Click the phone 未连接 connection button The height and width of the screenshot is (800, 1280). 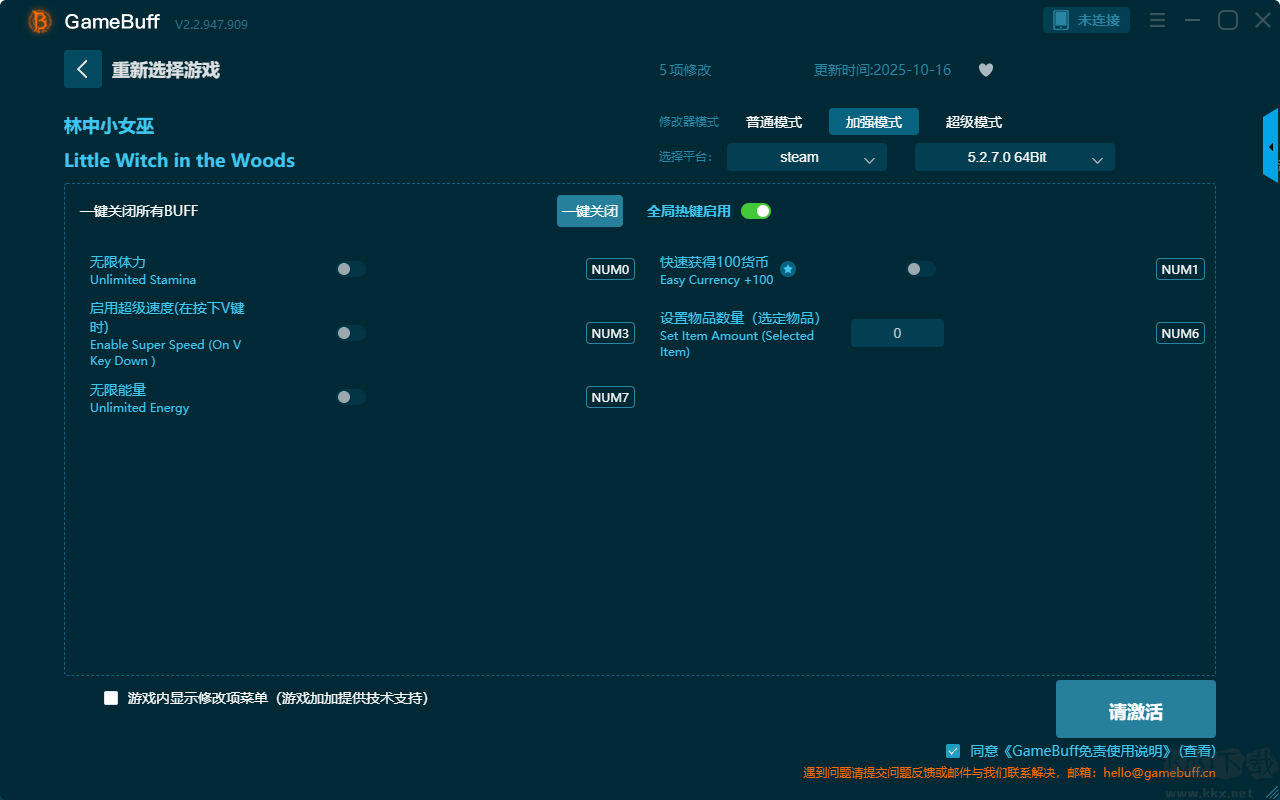point(1087,20)
